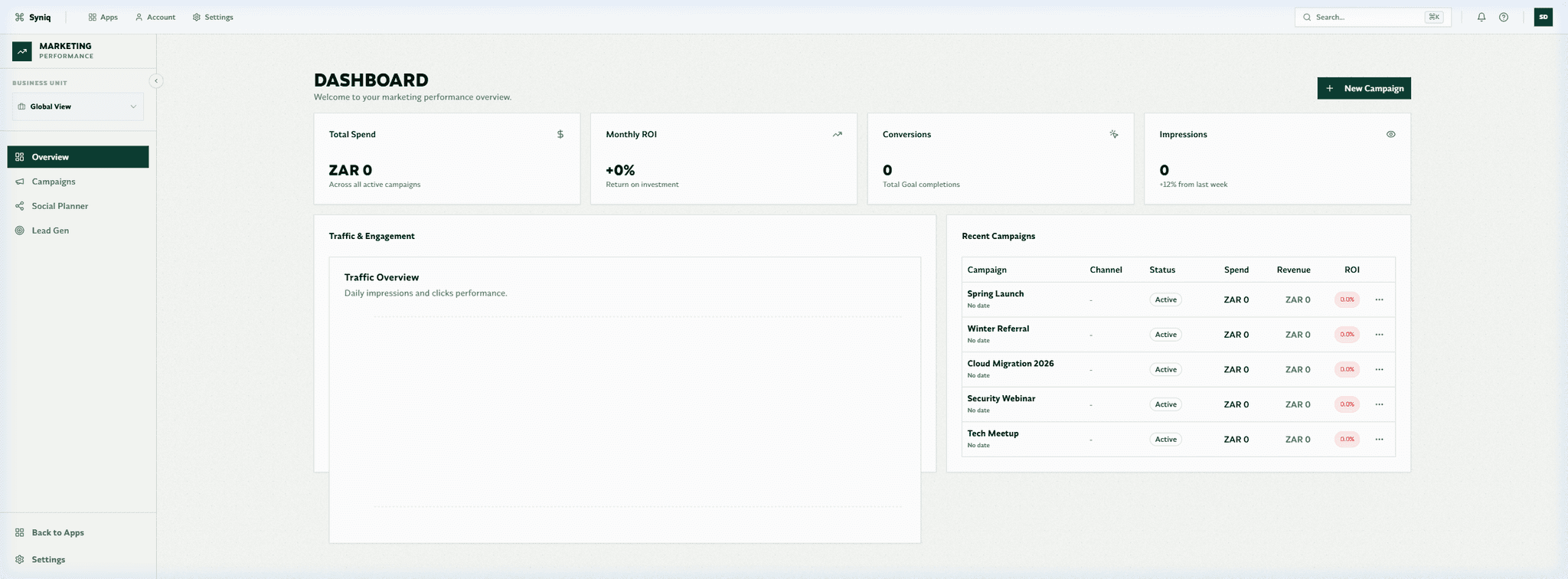Click the Conversions sparkle icon
Image resolution: width=1568 pixels, height=579 pixels.
[x=1114, y=134]
